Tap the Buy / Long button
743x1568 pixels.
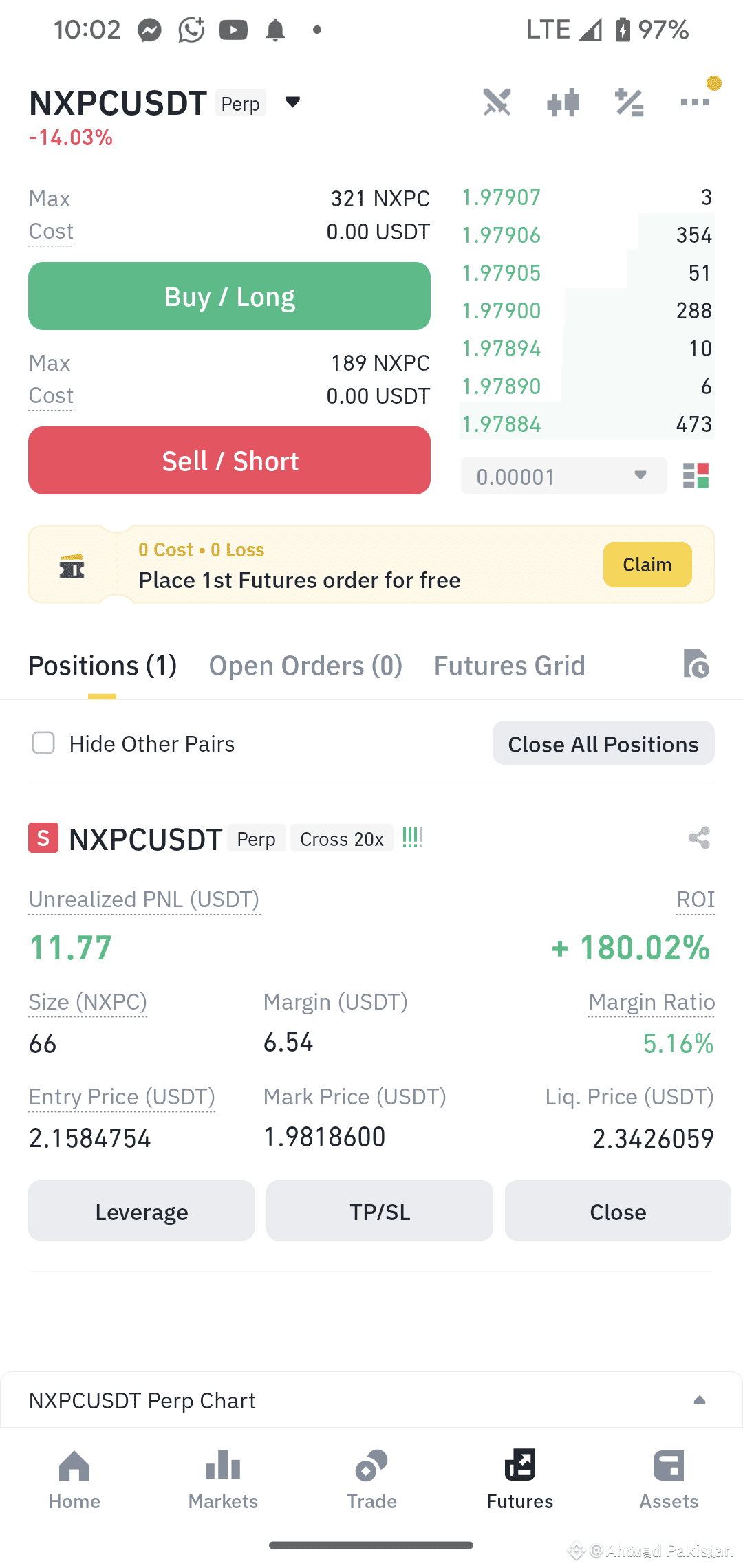[x=229, y=296]
